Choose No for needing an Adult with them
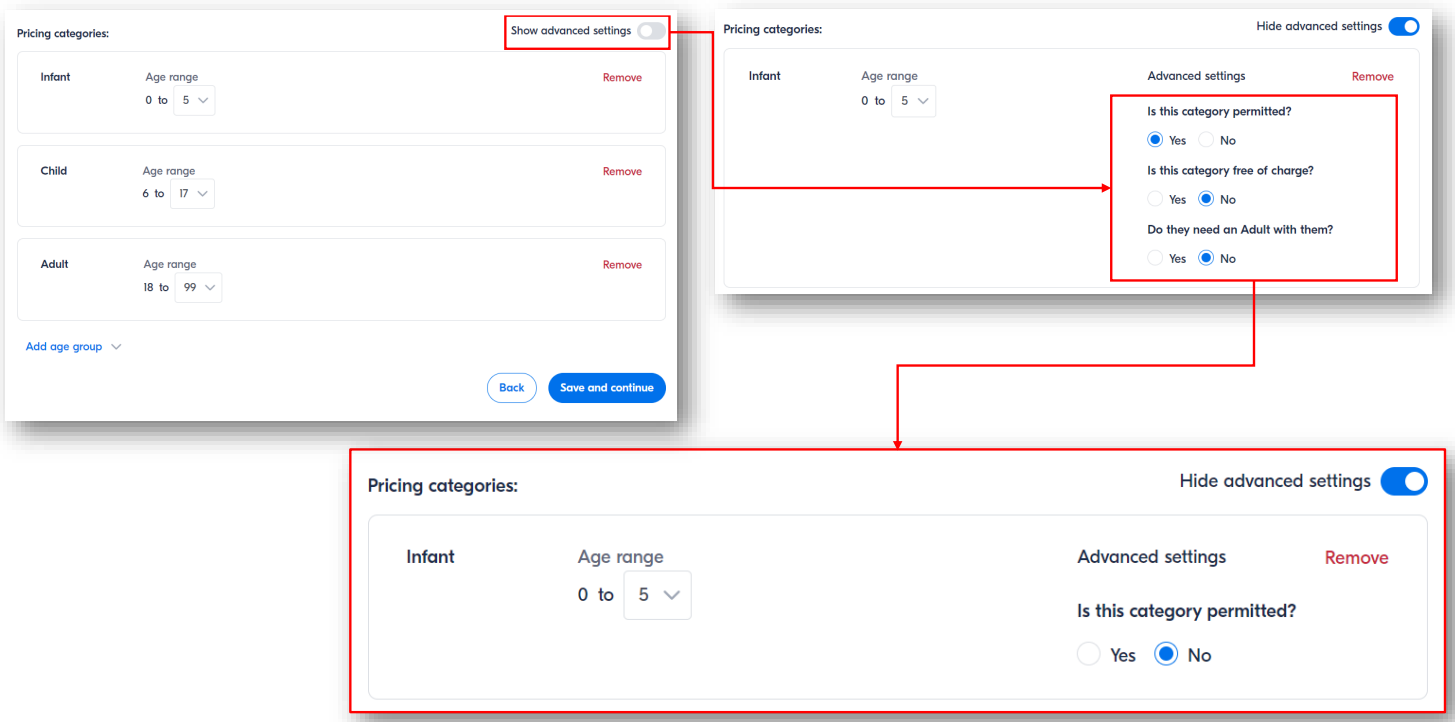The height and width of the screenshot is (722, 1455). pos(1206,258)
